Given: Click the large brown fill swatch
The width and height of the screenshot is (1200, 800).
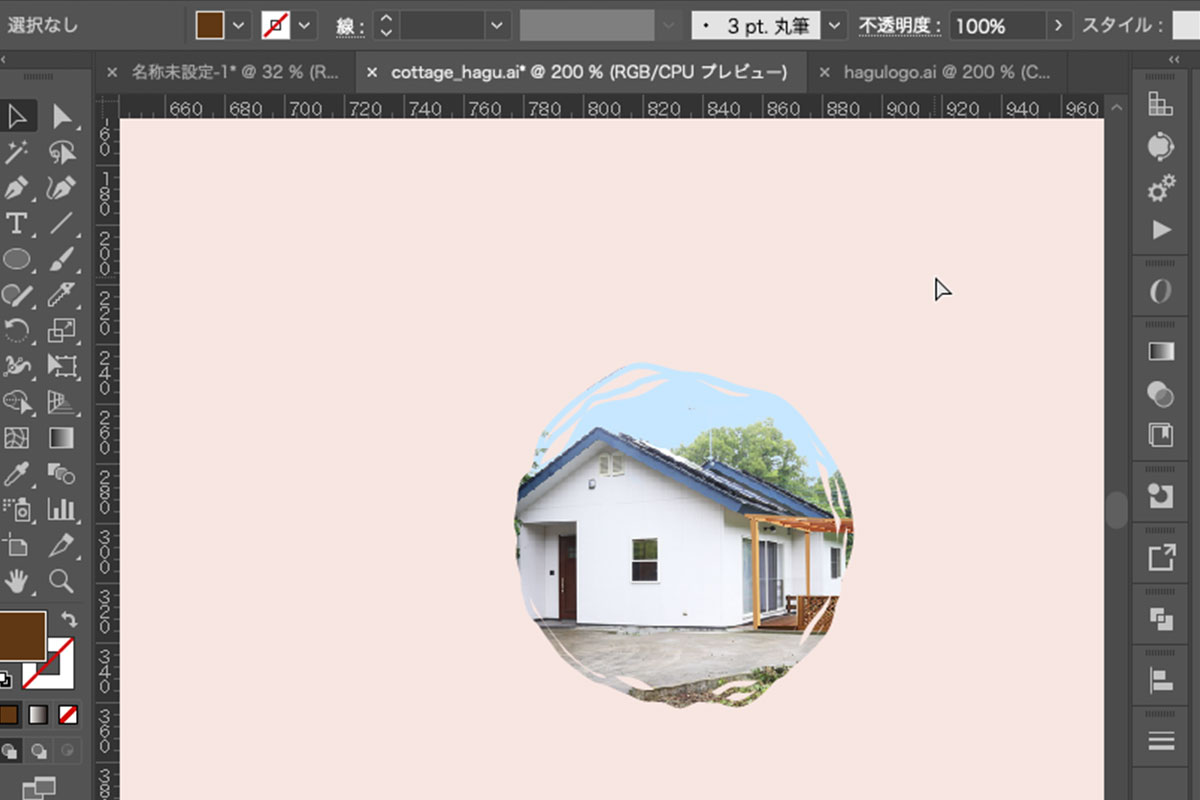Looking at the screenshot, I should click(22, 637).
